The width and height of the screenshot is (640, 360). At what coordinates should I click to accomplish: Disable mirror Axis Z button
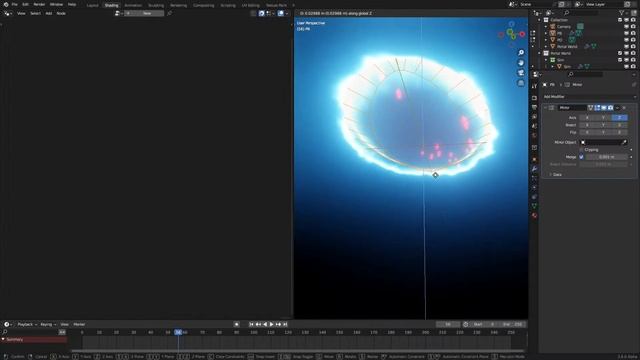(x=619, y=118)
